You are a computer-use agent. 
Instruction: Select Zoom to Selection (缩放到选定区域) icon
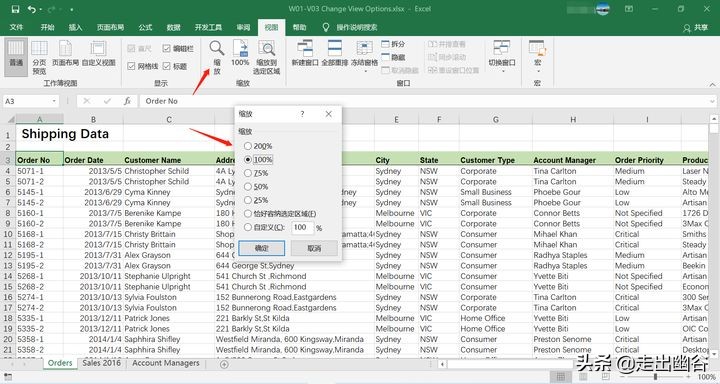click(x=266, y=57)
